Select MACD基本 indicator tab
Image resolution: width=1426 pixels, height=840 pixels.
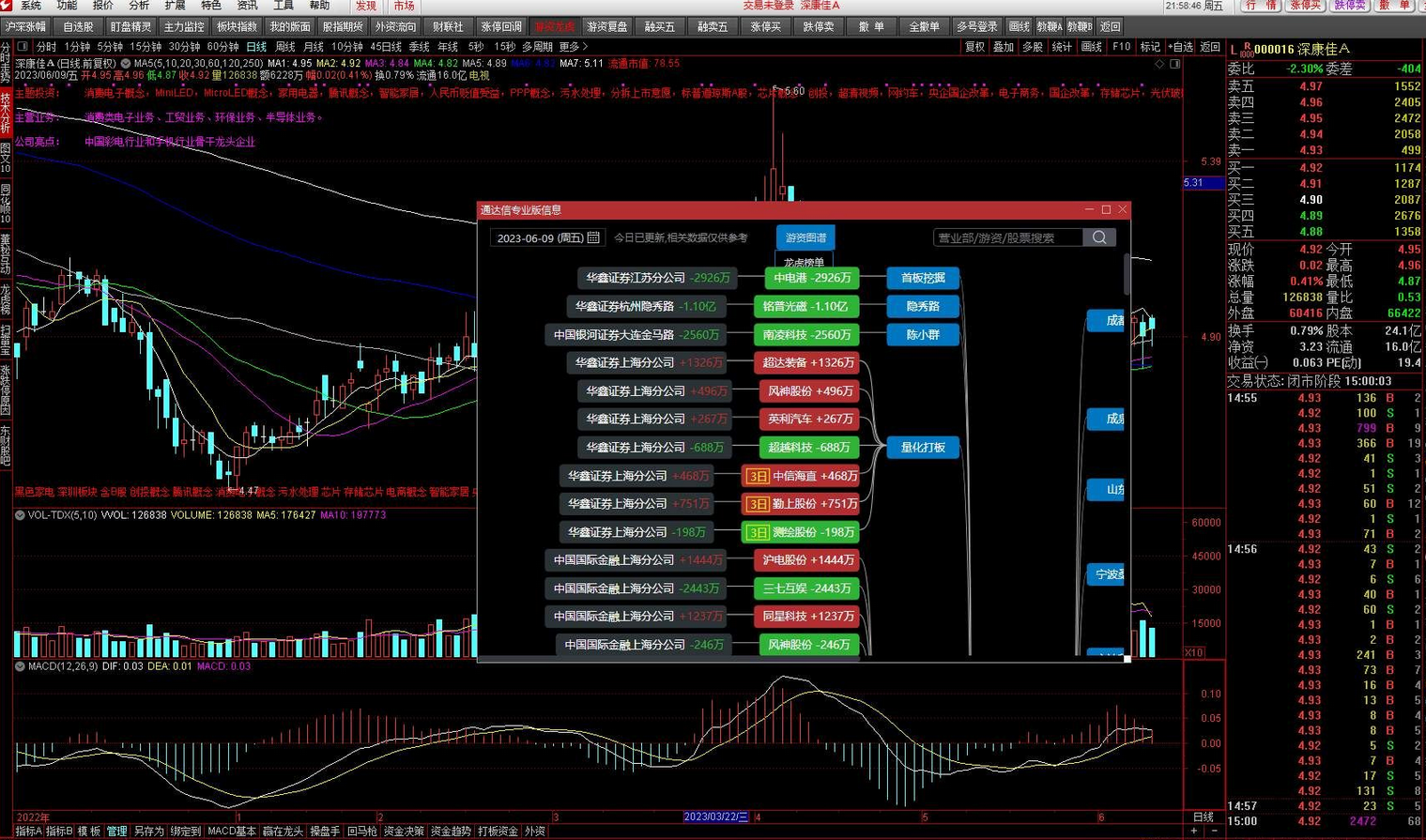[232, 832]
